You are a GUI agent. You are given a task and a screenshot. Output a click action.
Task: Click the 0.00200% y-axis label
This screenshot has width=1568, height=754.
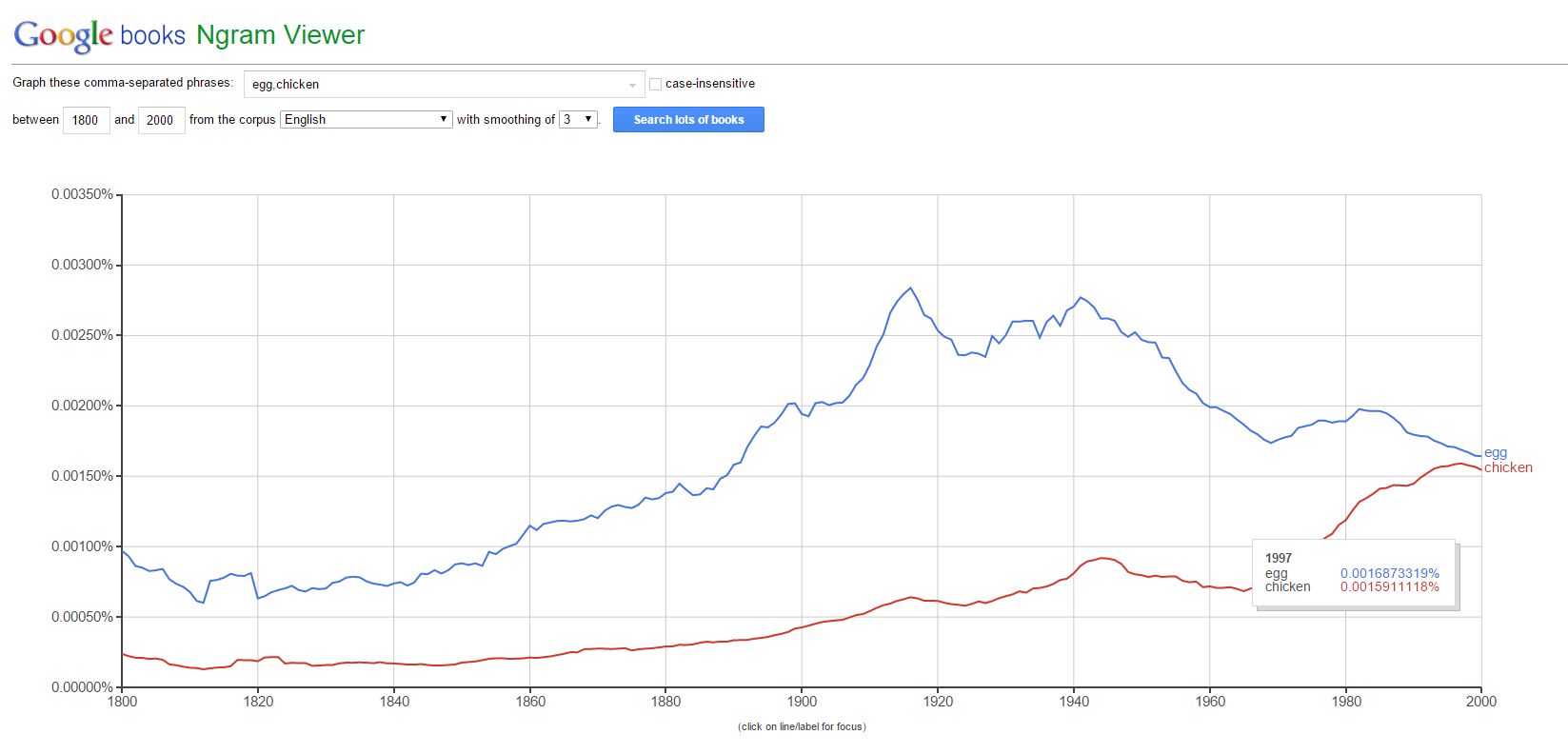click(x=82, y=406)
